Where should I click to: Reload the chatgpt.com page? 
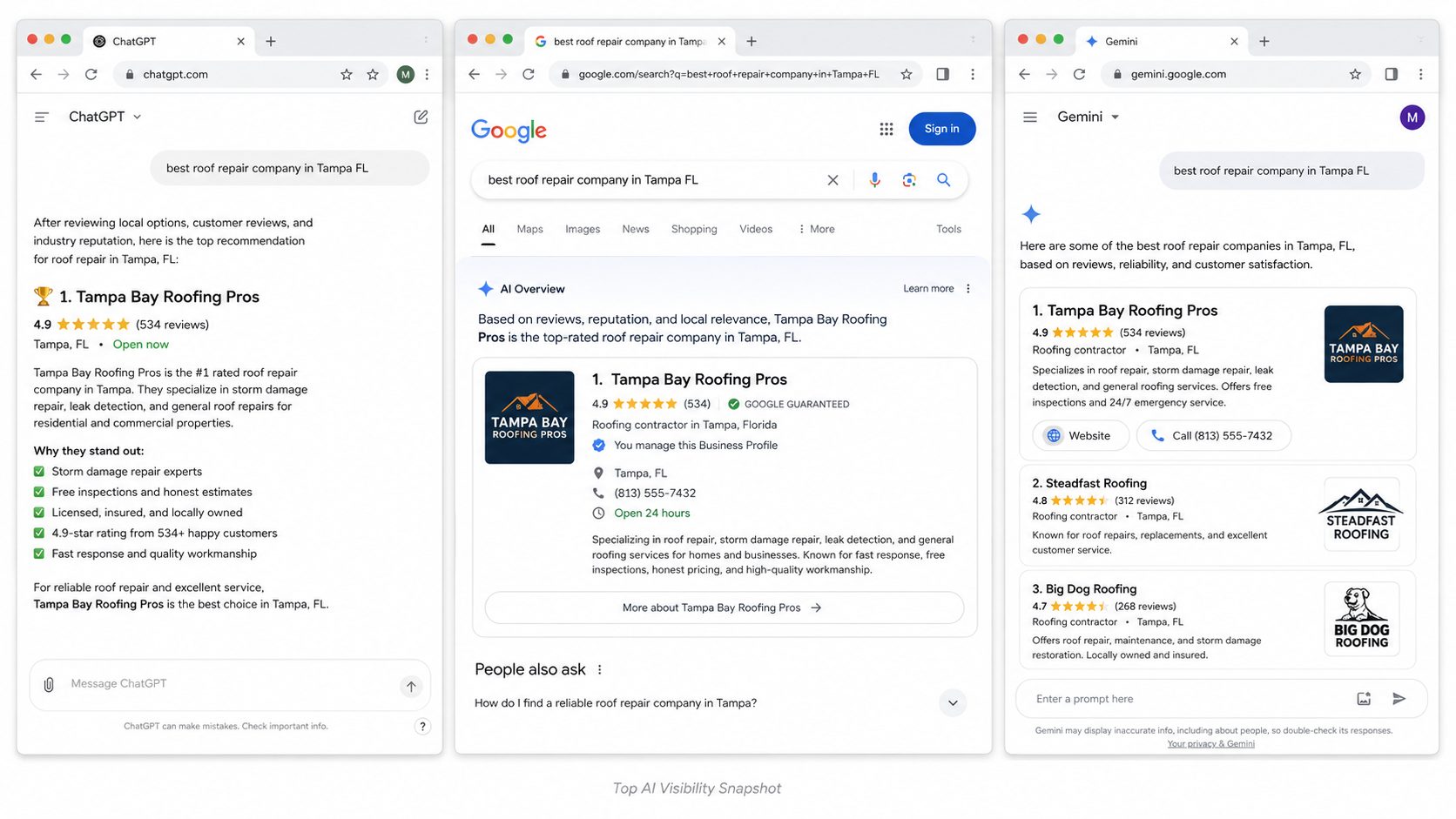91,75
